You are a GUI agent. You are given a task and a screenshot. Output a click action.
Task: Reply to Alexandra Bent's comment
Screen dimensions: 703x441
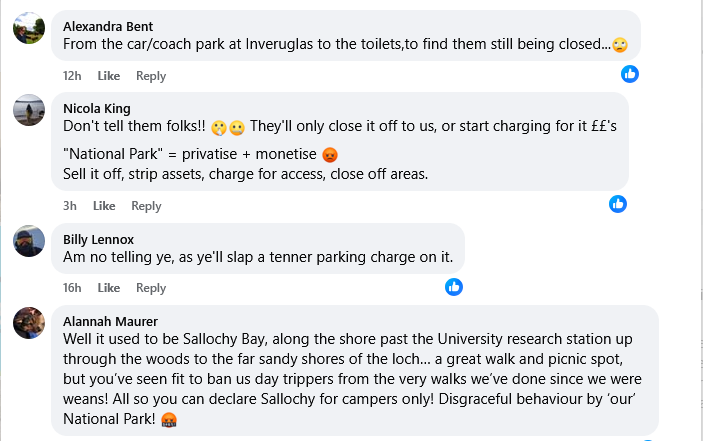pos(151,76)
